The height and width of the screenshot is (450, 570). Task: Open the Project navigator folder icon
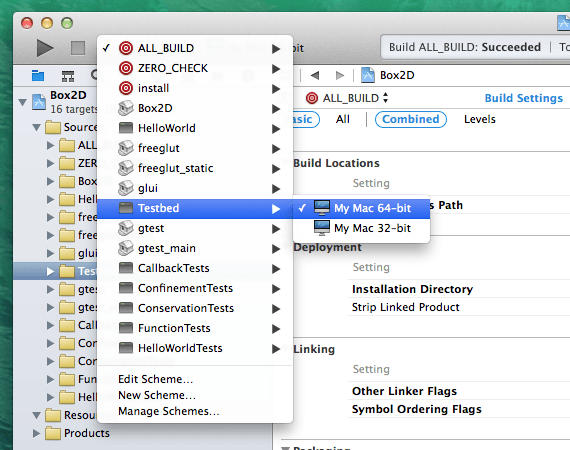click(x=38, y=75)
